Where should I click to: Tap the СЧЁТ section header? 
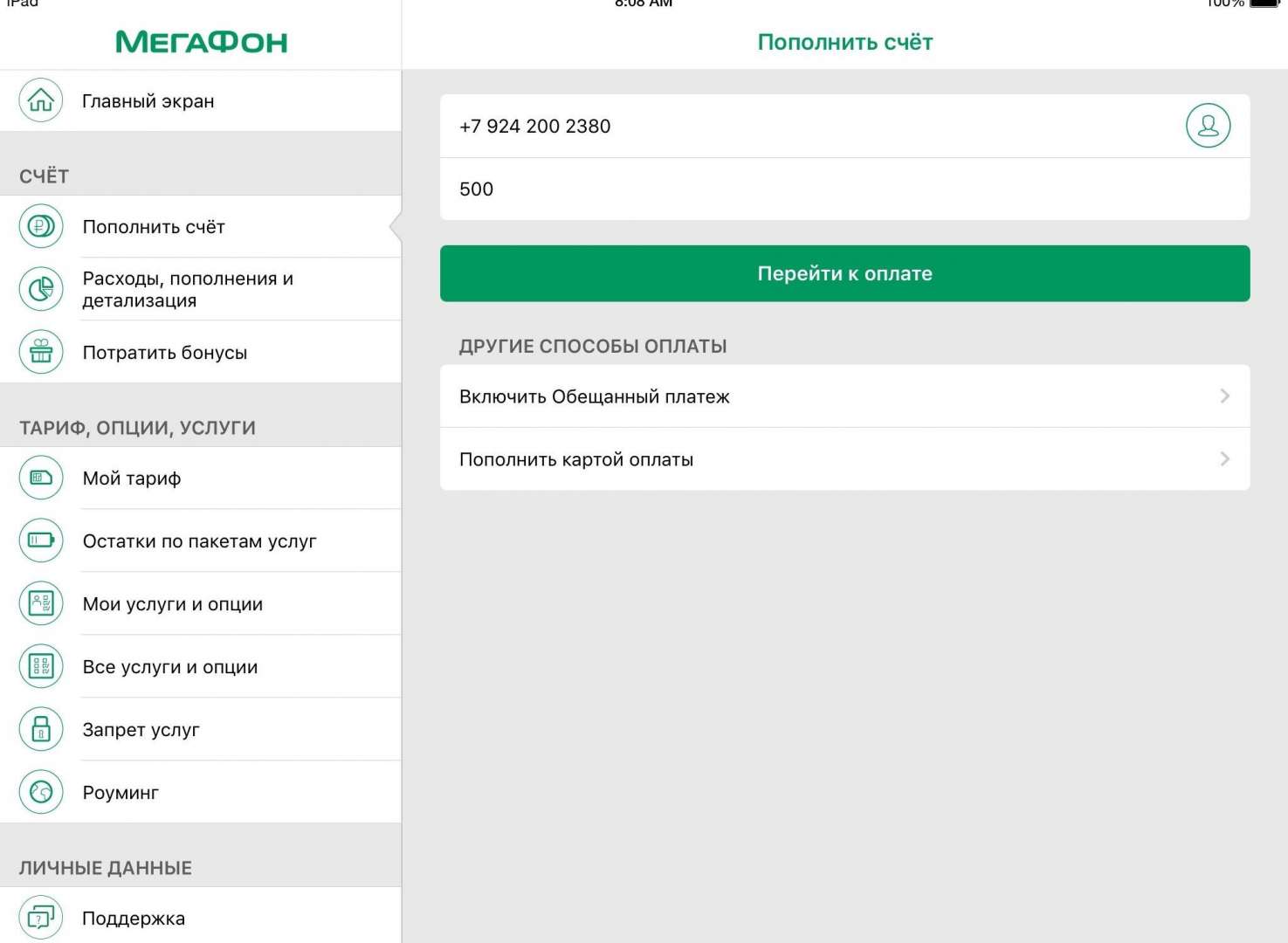(x=44, y=176)
